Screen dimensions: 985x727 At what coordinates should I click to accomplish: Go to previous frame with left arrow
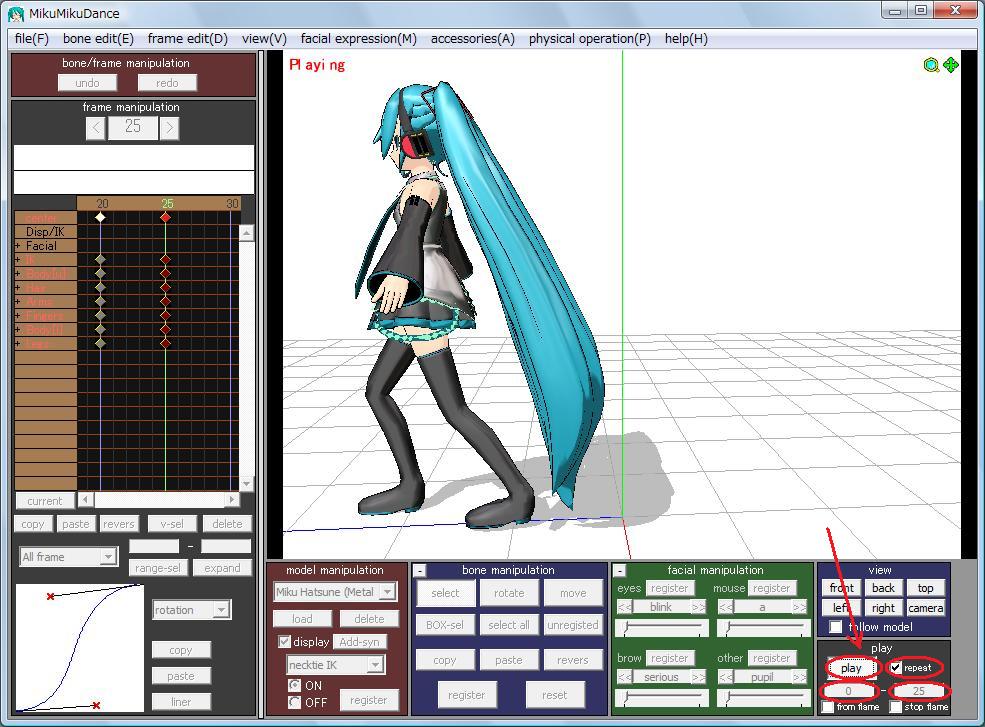[x=95, y=128]
